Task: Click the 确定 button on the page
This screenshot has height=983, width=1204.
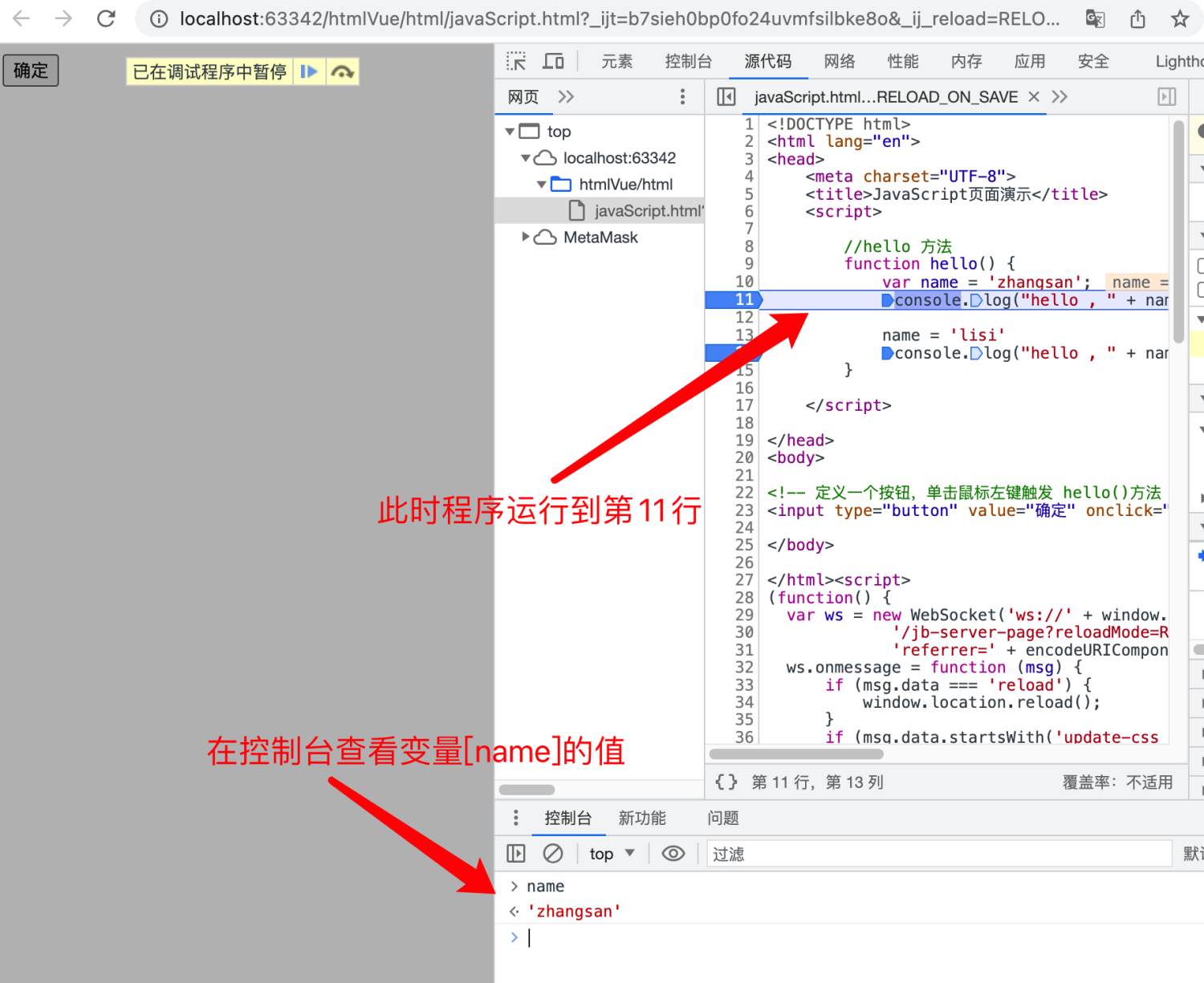Action: pyautogui.click(x=31, y=71)
